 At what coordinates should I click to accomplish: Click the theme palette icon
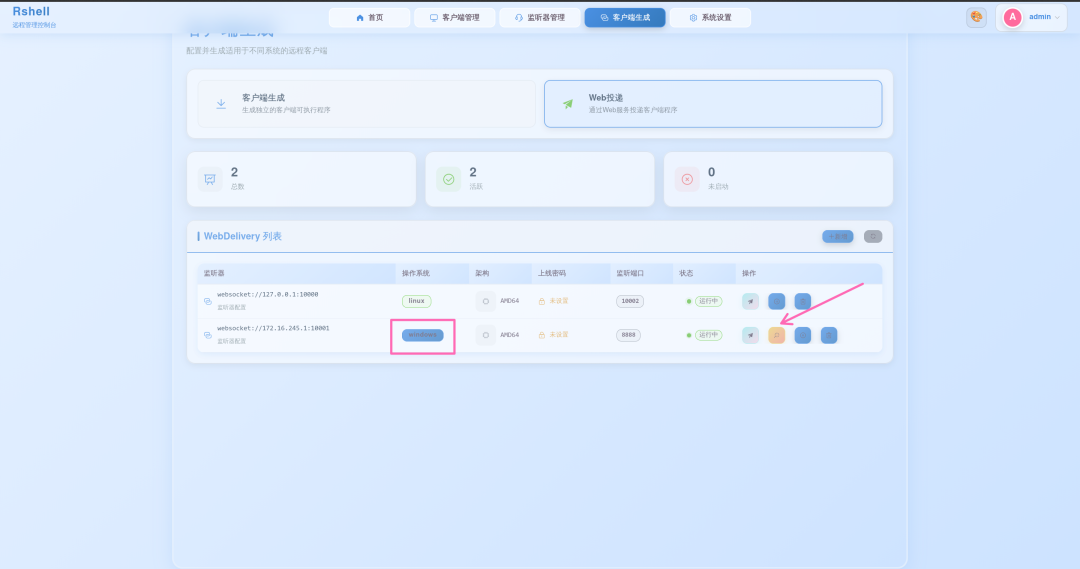(x=976, y=17)
